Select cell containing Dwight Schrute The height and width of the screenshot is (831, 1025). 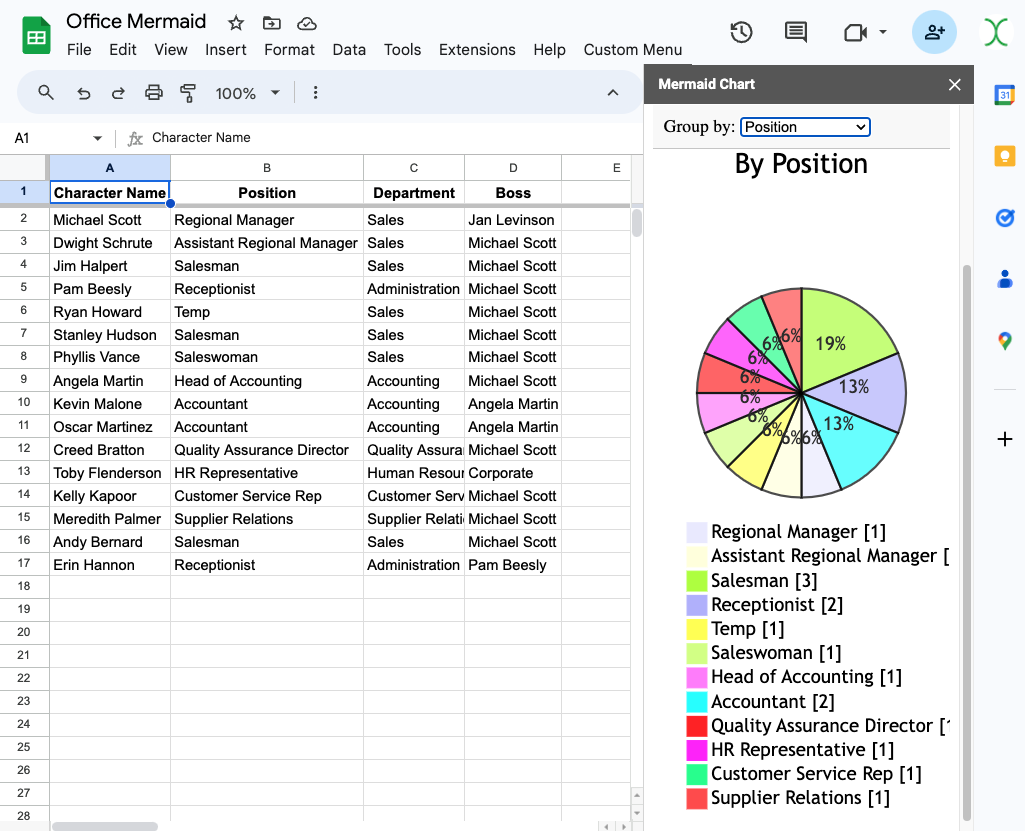pyautogui.click(x=109, y=243)
